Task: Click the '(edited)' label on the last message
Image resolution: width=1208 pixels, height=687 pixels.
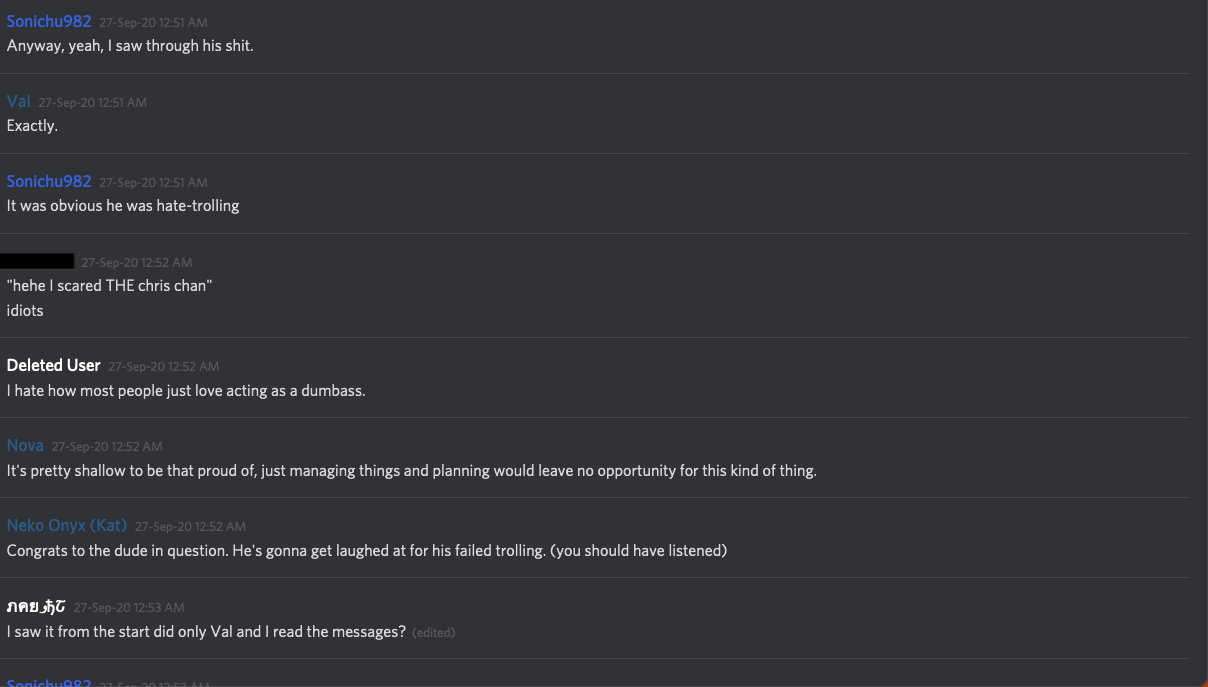Action: 433,632
